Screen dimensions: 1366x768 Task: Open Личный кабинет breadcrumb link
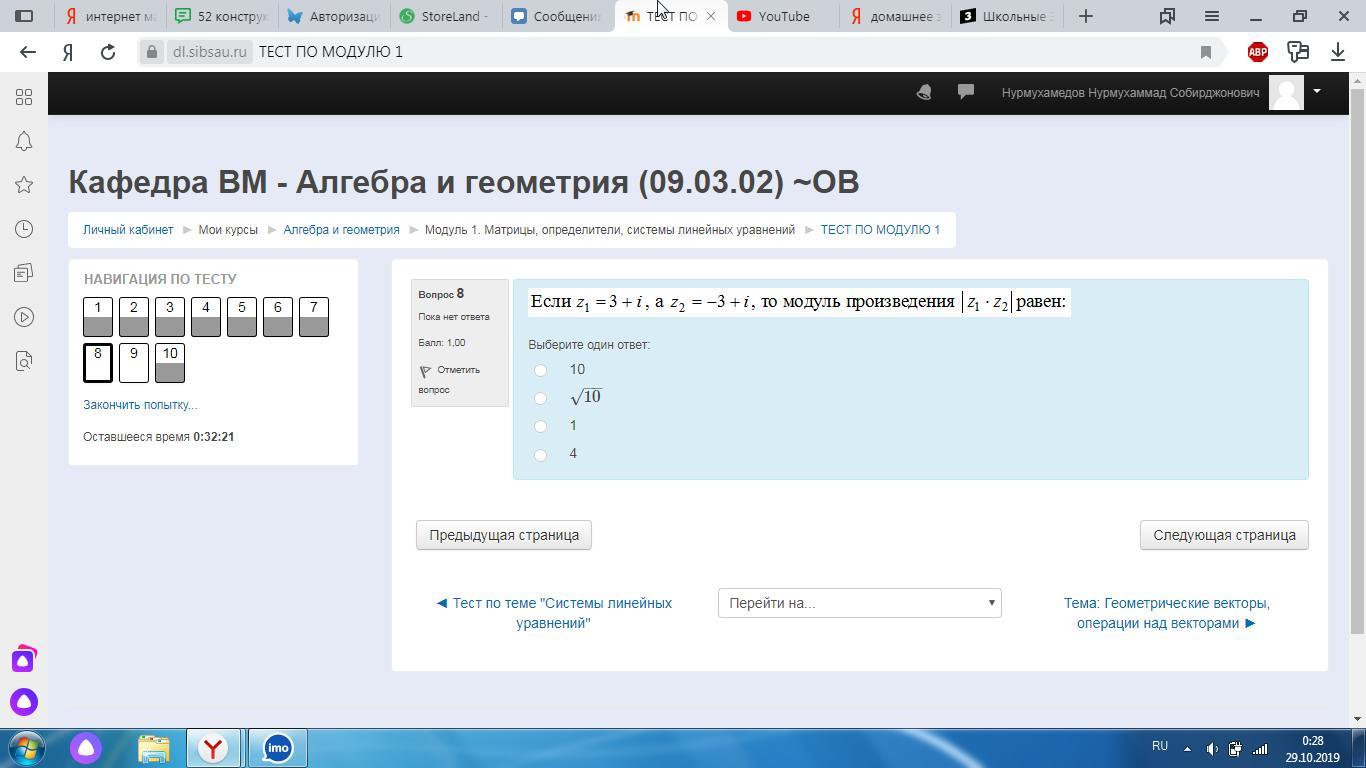128,230
